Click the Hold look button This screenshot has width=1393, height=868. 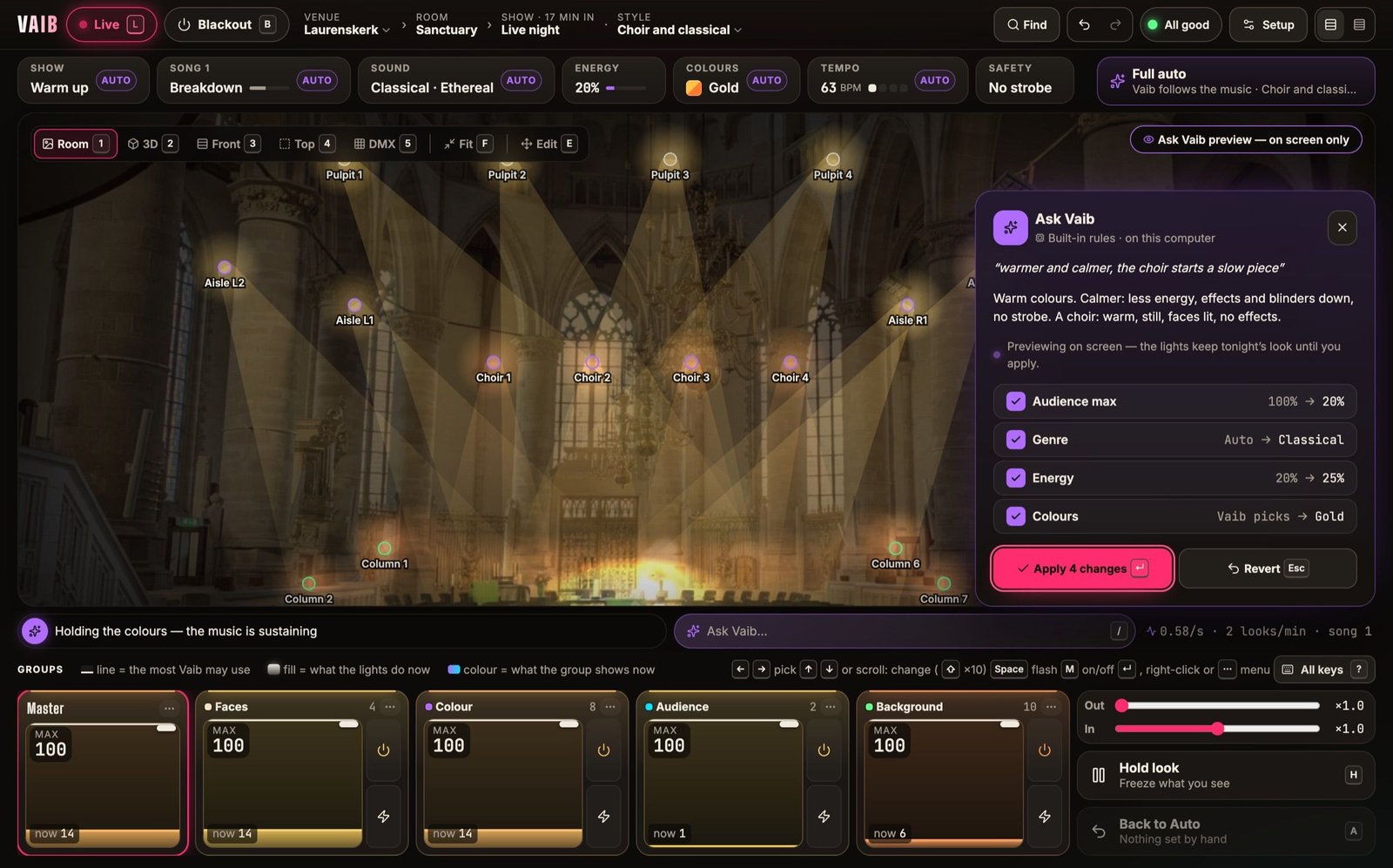(x=1226, y=775)
